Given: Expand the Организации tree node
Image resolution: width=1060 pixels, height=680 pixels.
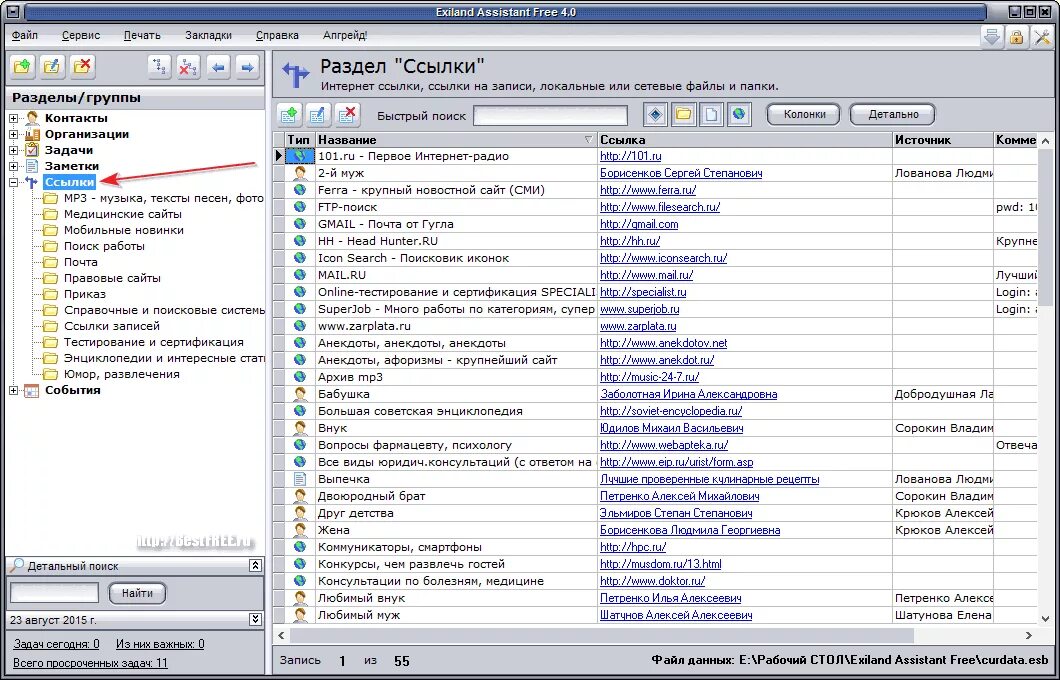Looking at the screenshot, I should pyautogui.click(x=14, y=135).
